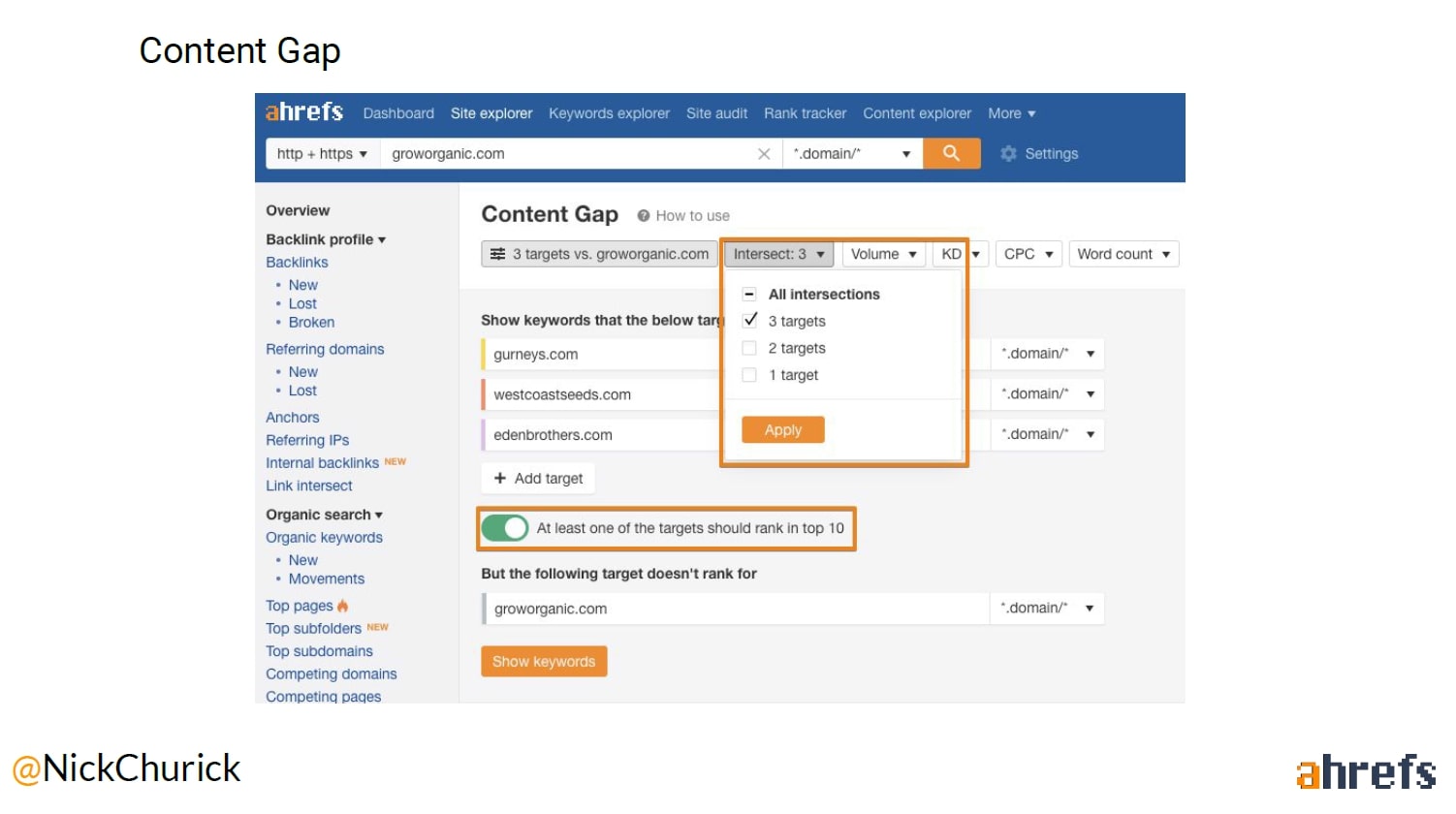The height and width of the screenshot is (814, 1456).
Task: Click the orange search magnifier button
Action: [951, 153]
